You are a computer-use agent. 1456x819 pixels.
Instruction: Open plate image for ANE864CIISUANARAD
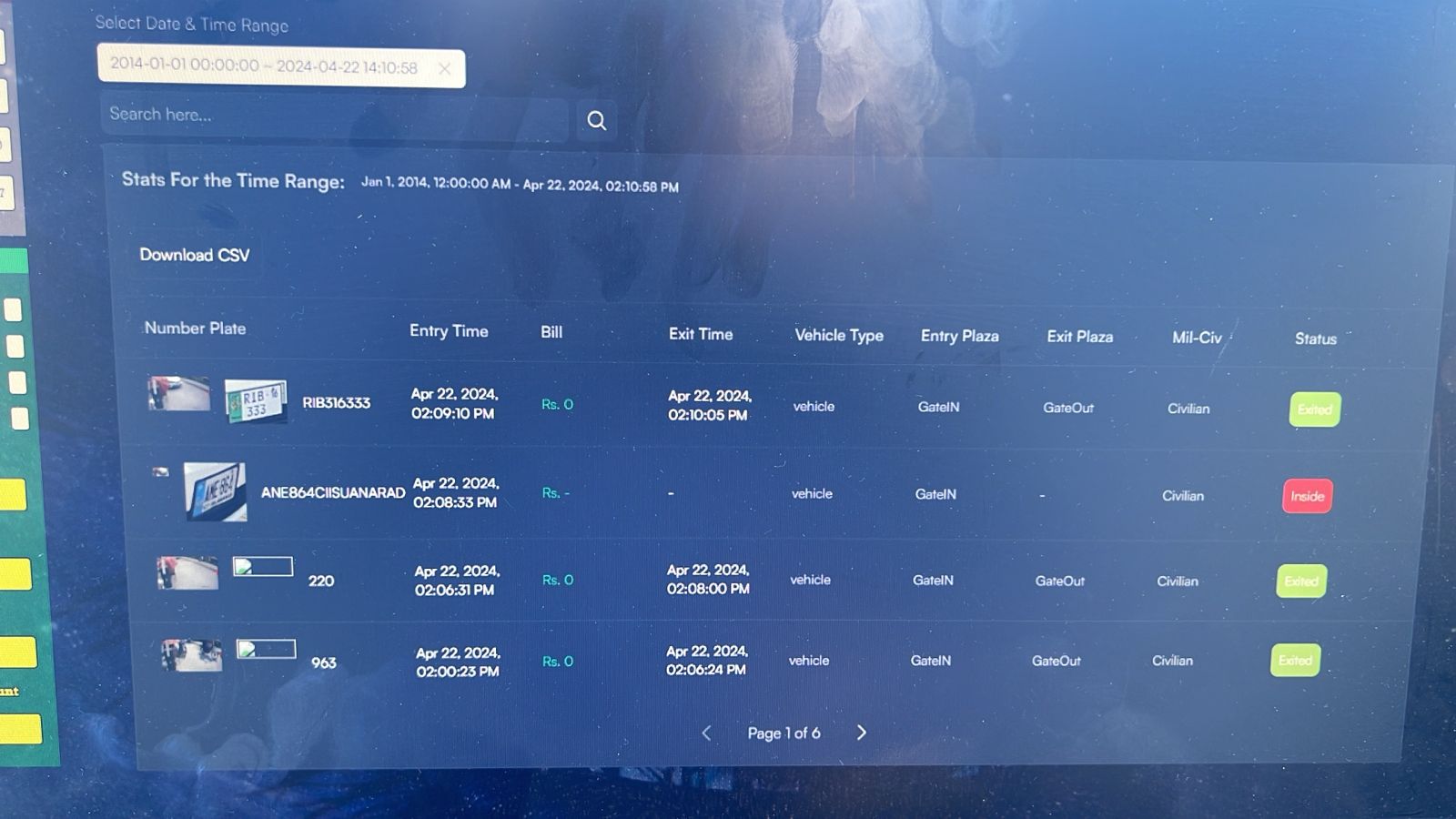[215, 491]
